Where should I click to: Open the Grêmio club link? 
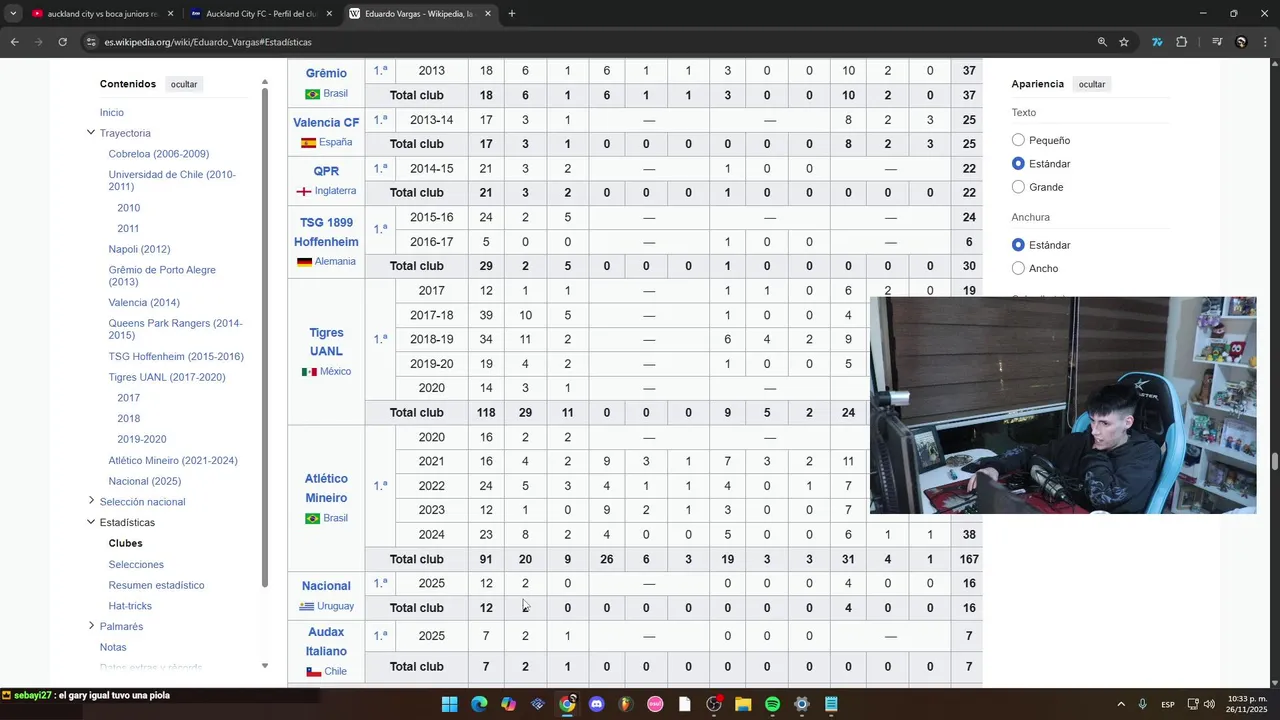[x=326, y=73]
